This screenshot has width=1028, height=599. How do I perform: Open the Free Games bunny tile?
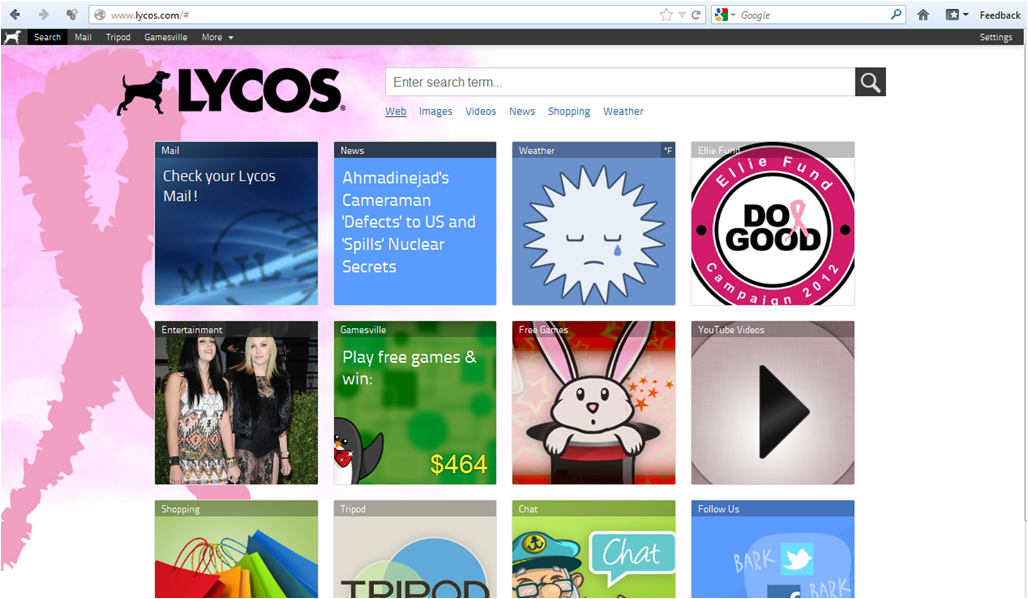pyautogui.click(x=593, y=402)
